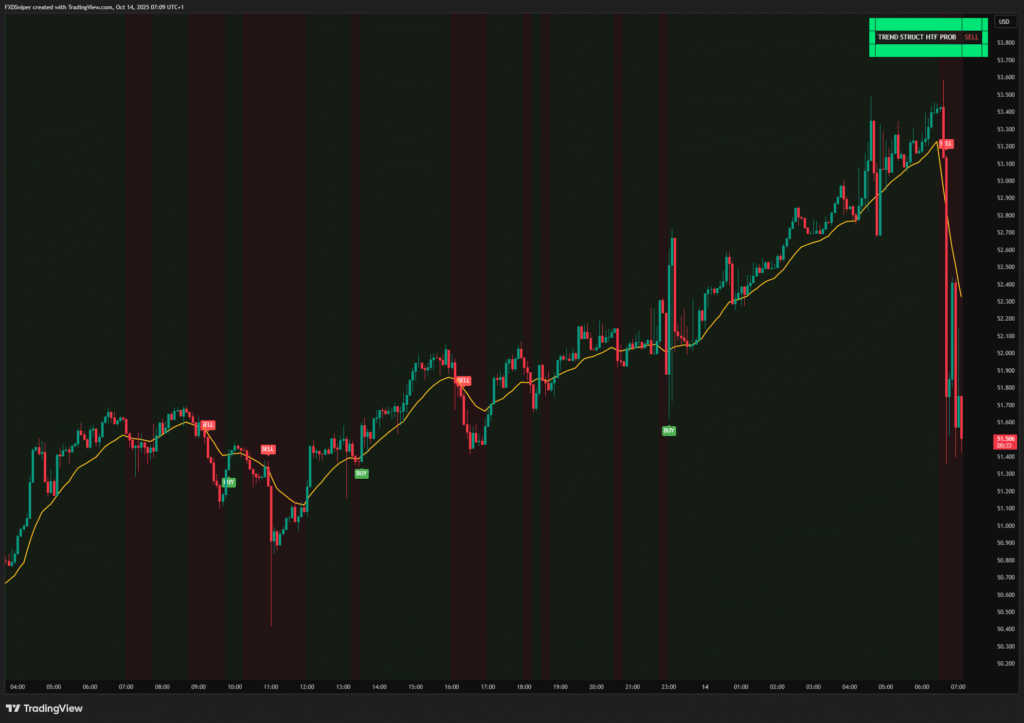Click the TradingView logo in the footer

tap(48, 708)
